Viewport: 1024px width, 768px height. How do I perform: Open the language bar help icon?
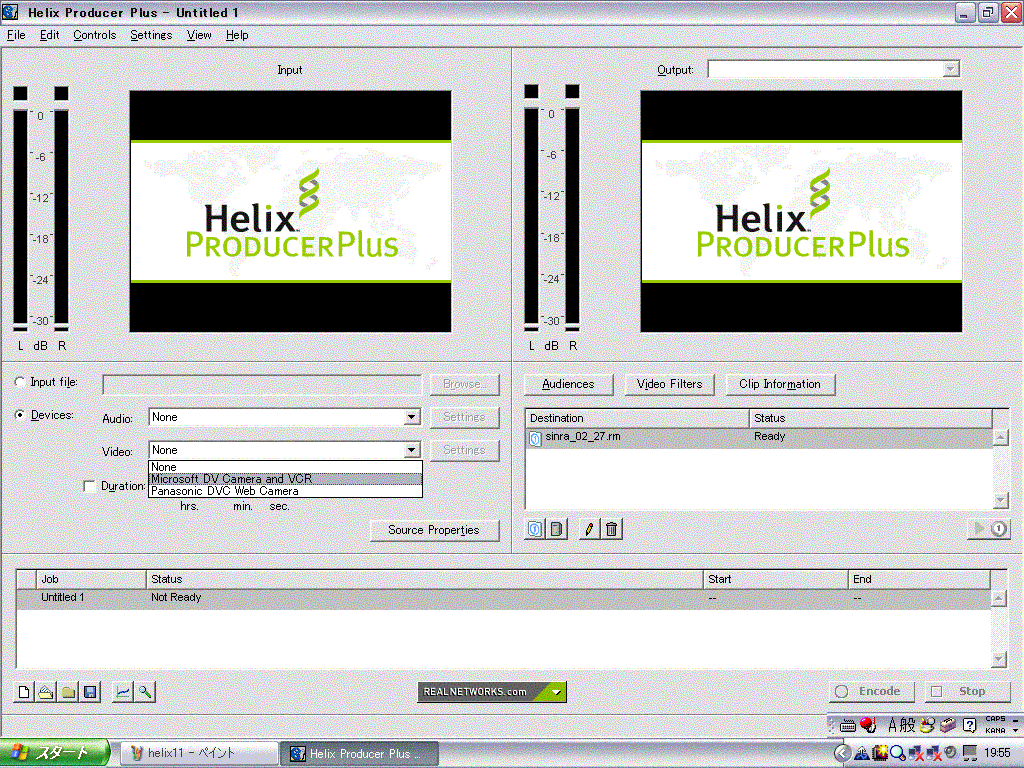pos(969,724)
